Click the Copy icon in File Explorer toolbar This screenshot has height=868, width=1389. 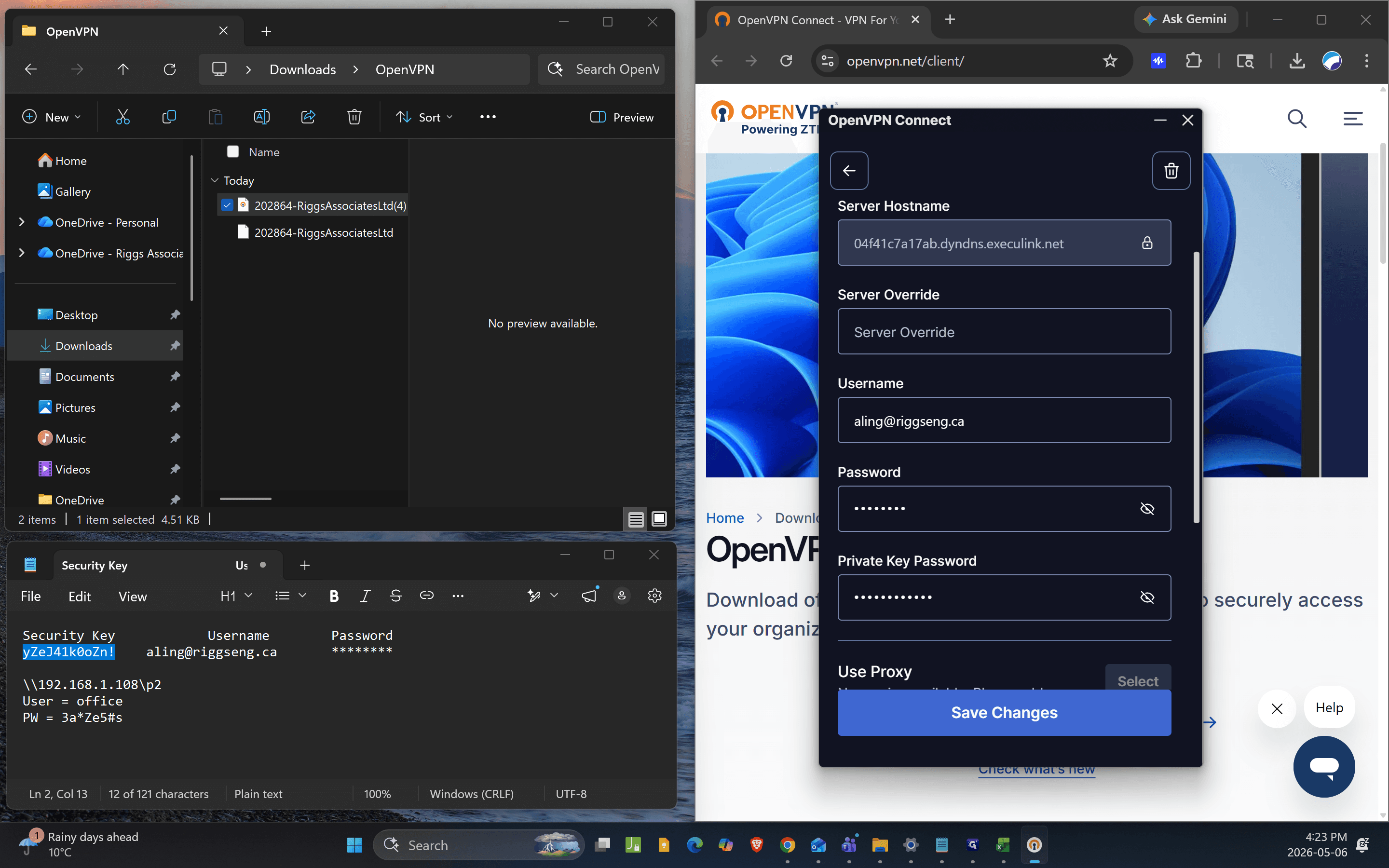coord(169,117)
